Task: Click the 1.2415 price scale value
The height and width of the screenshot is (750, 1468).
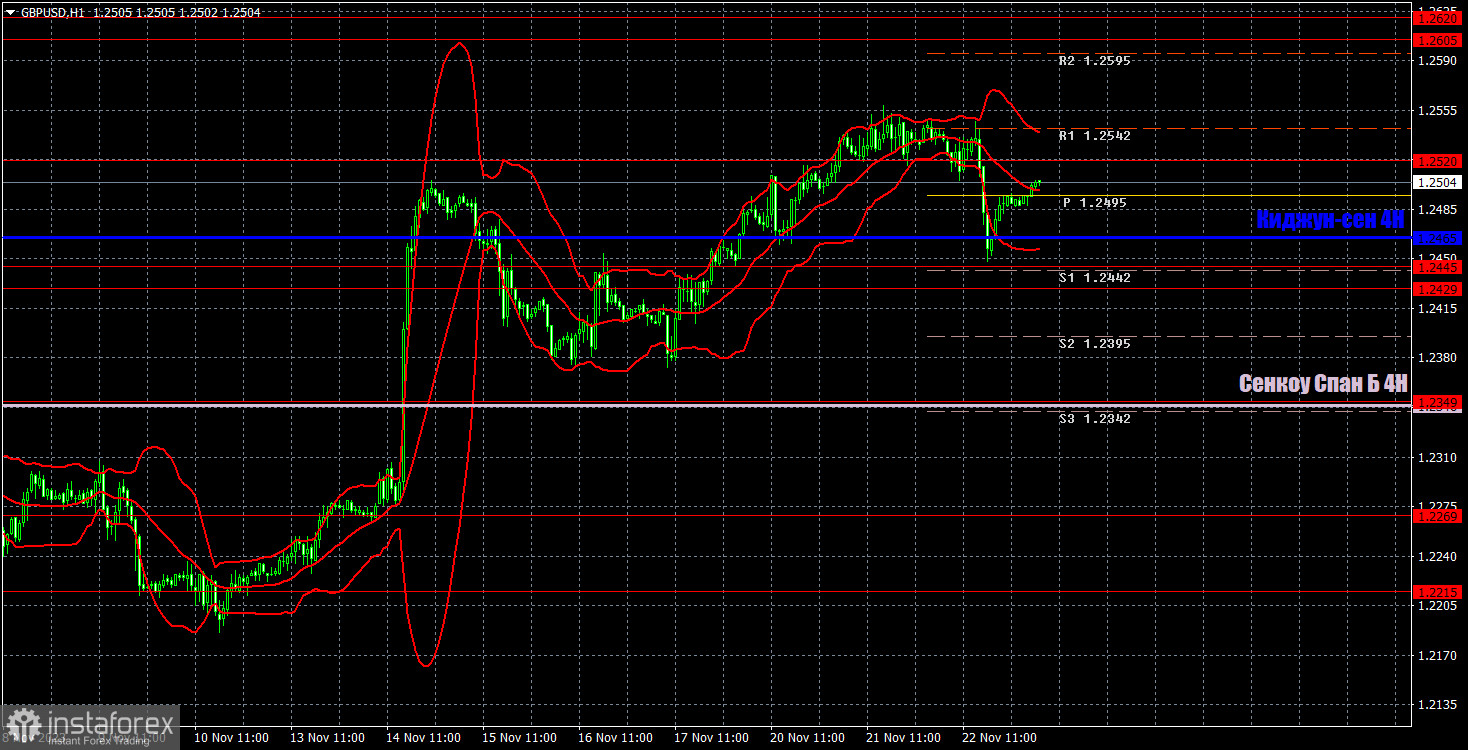Action: 1436,309
